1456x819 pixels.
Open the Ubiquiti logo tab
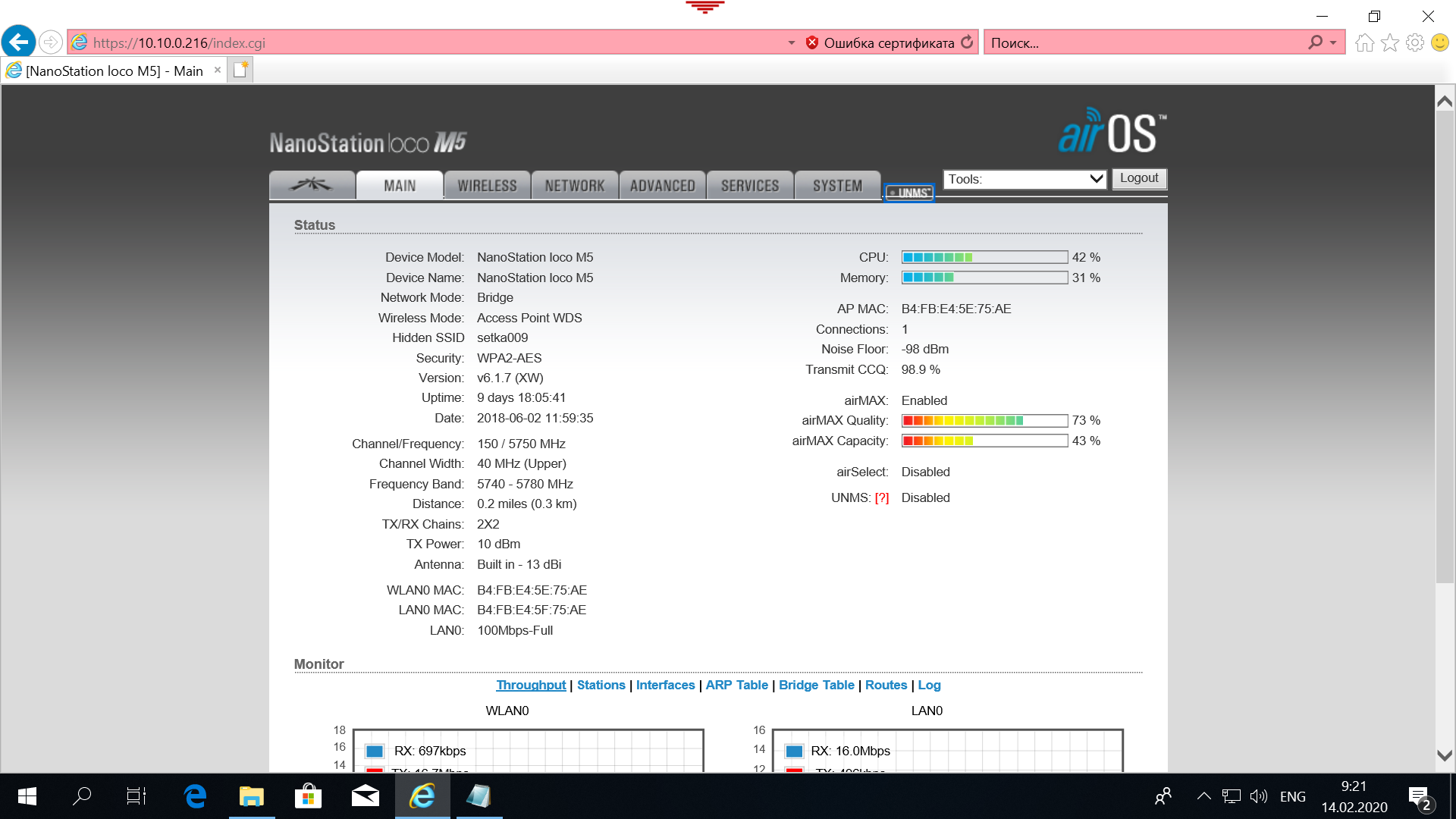[x=312, y=185]
